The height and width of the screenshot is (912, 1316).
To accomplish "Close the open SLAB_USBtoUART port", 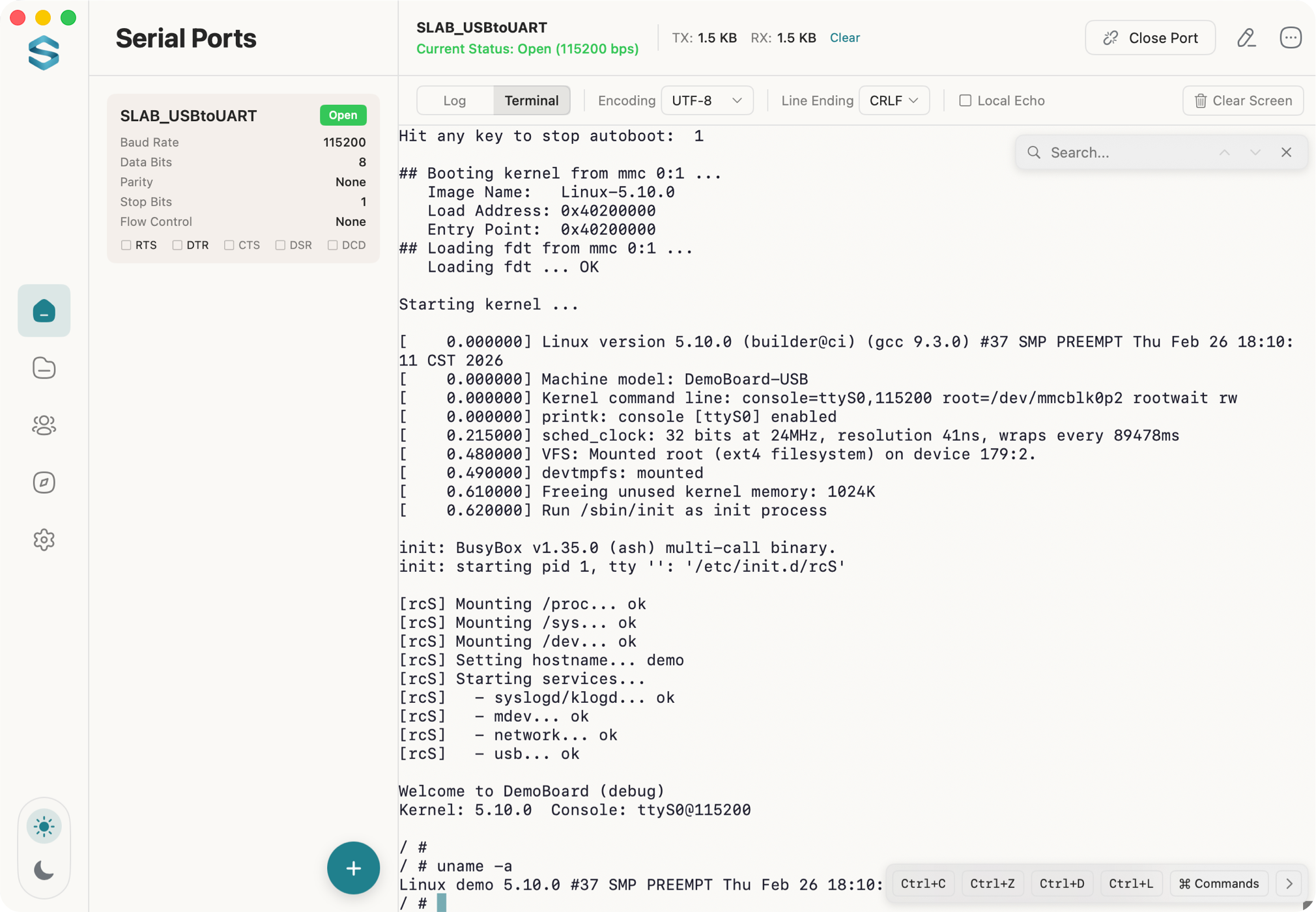I will 1150,38.
